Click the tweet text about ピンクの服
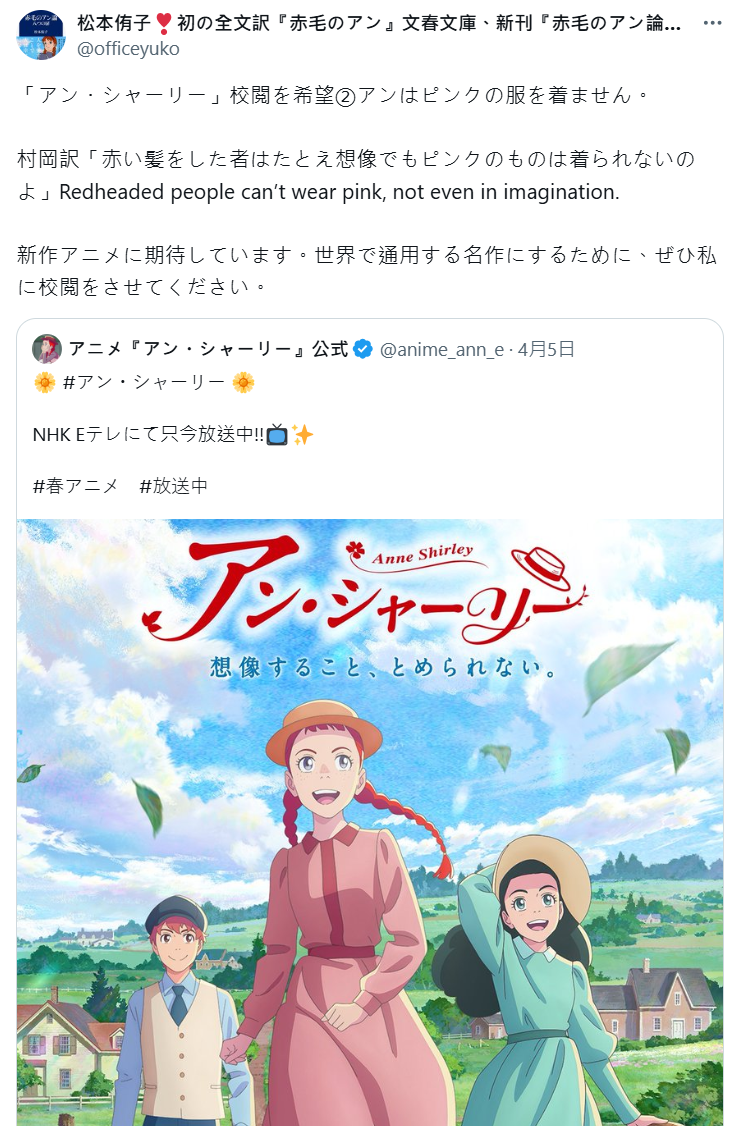Screen dimensions: 734x1126 333,95
